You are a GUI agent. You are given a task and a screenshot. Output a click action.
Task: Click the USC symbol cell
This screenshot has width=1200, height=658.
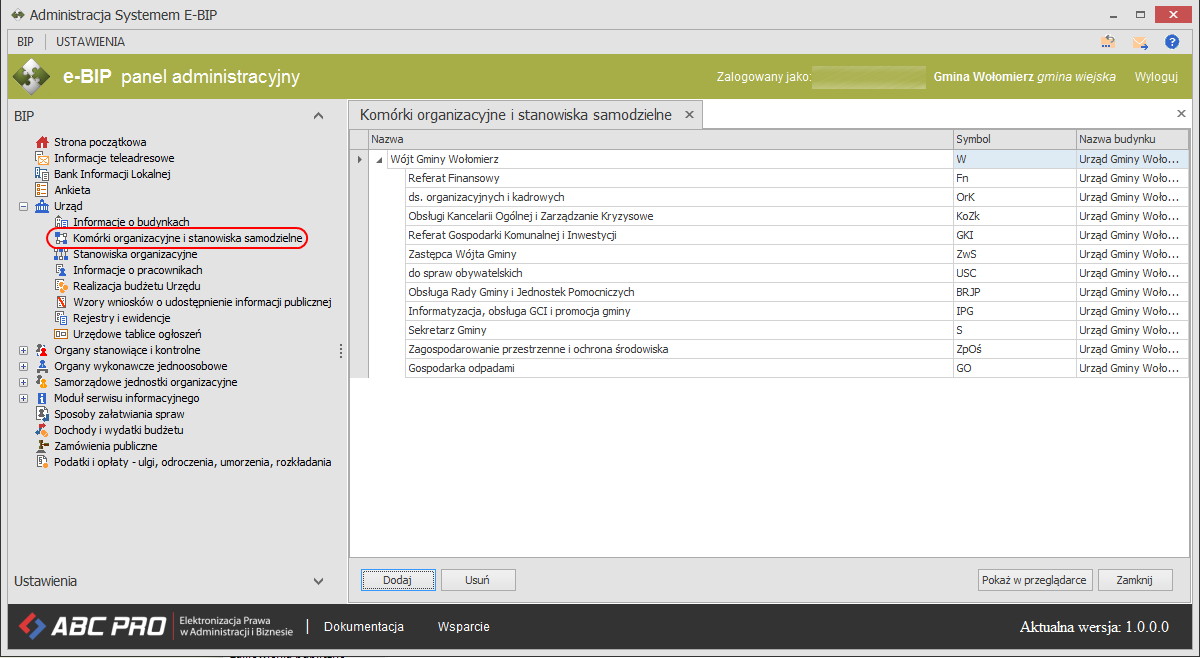click(x=1014, y=273)
